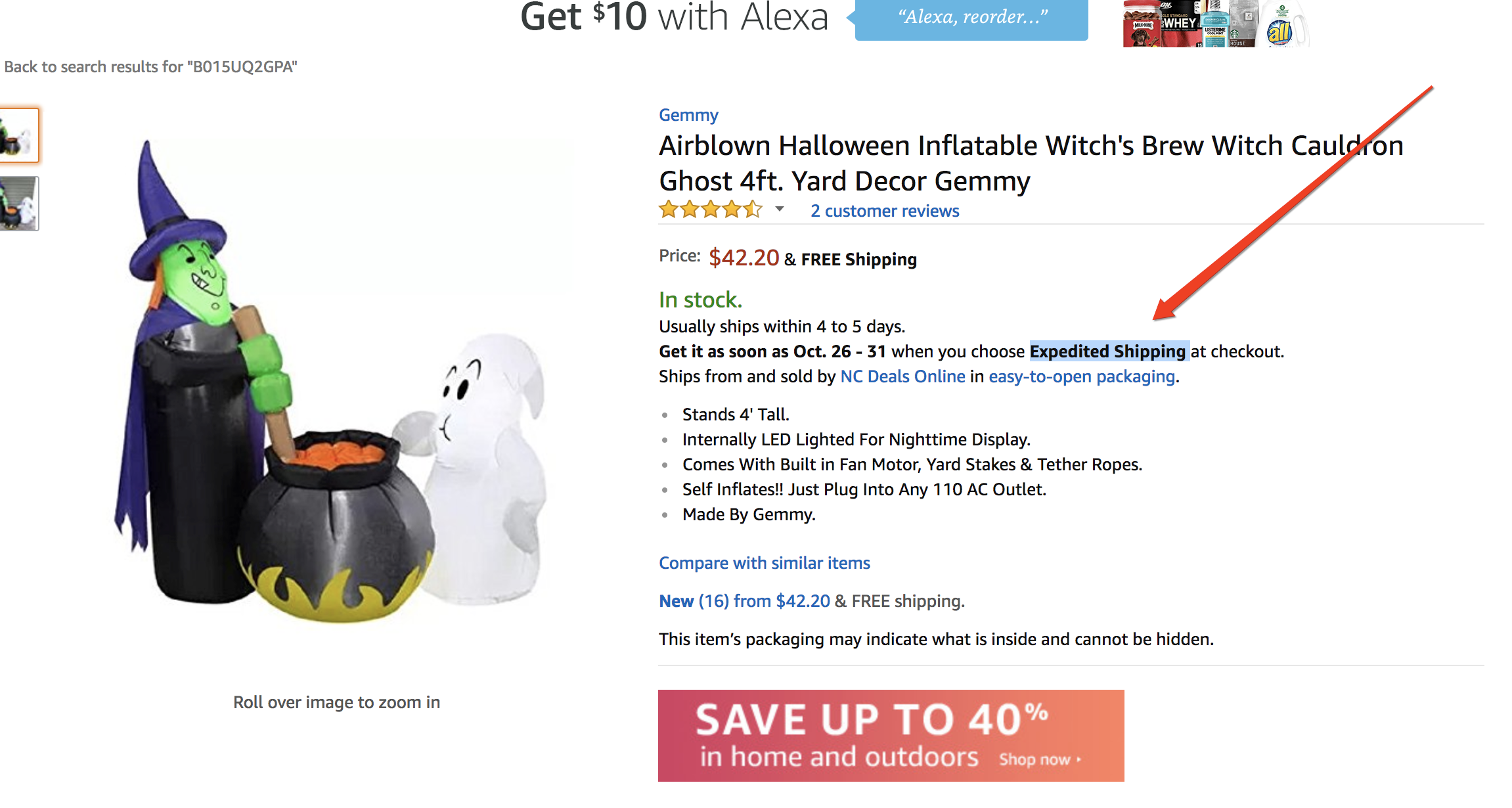Click the highlighted Expedited Shipping text

(x=1108, y=351)
